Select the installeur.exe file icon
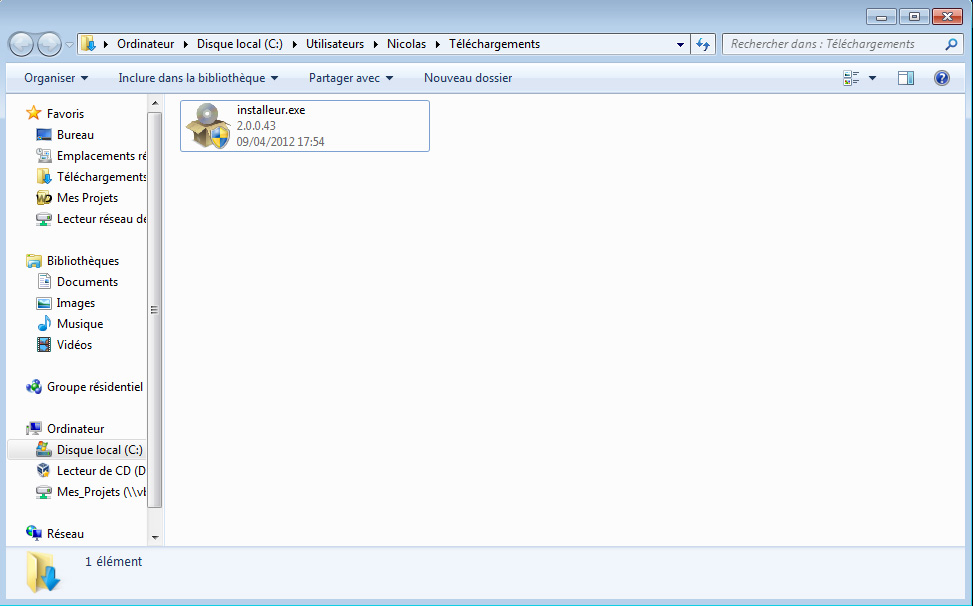The width and height of the screenshot is (973, 606). [208, 126]
